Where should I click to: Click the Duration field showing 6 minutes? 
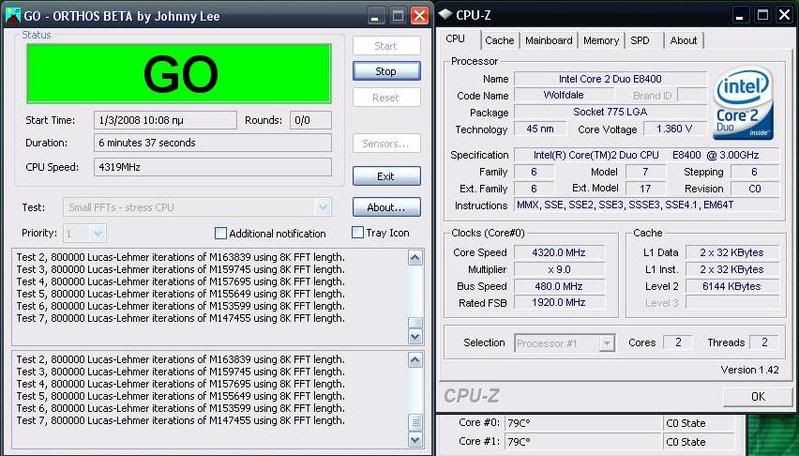(212, 143)
